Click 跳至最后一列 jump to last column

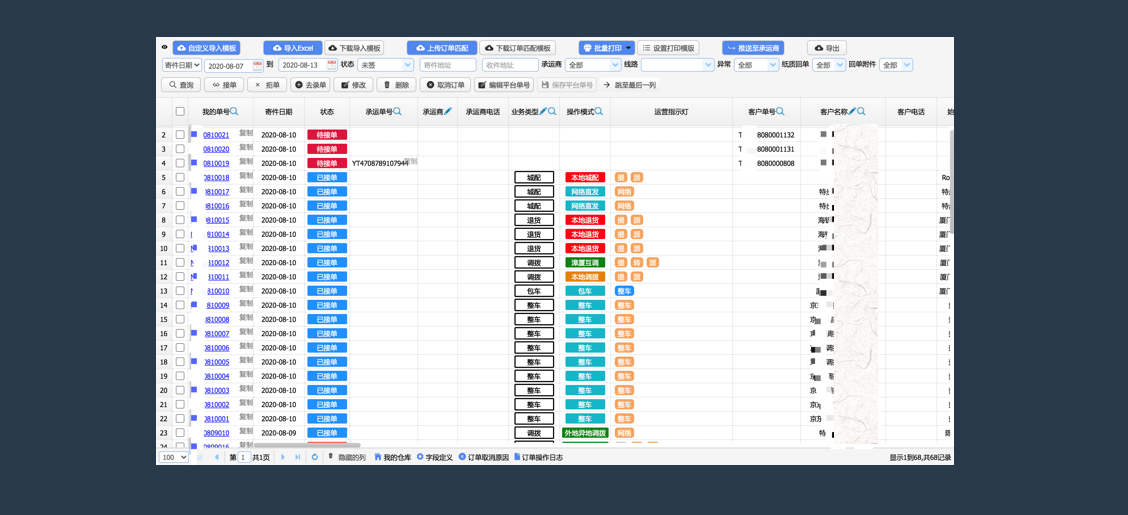point(630,85)
